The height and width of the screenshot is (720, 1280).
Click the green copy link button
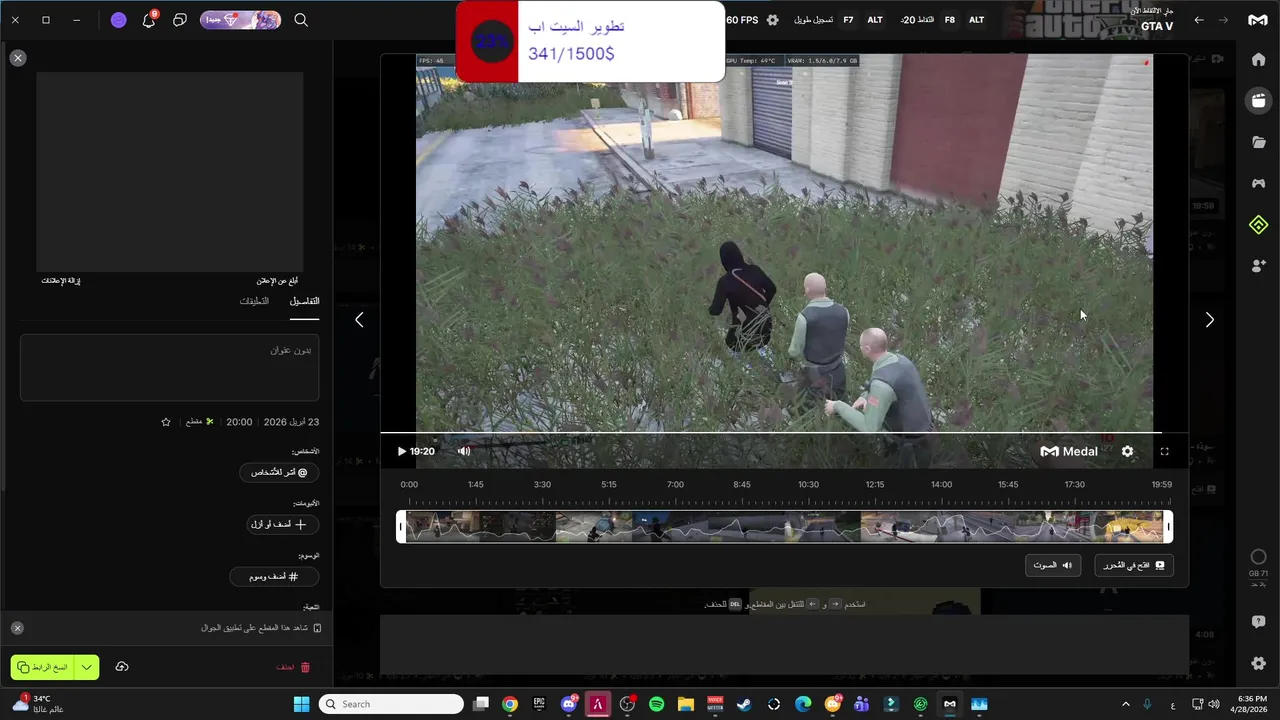(43, 667)
